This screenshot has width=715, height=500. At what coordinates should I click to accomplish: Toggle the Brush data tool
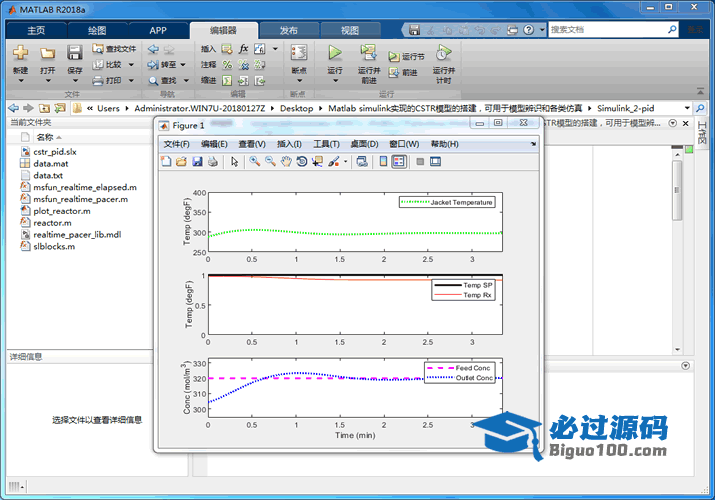point(334,161)
